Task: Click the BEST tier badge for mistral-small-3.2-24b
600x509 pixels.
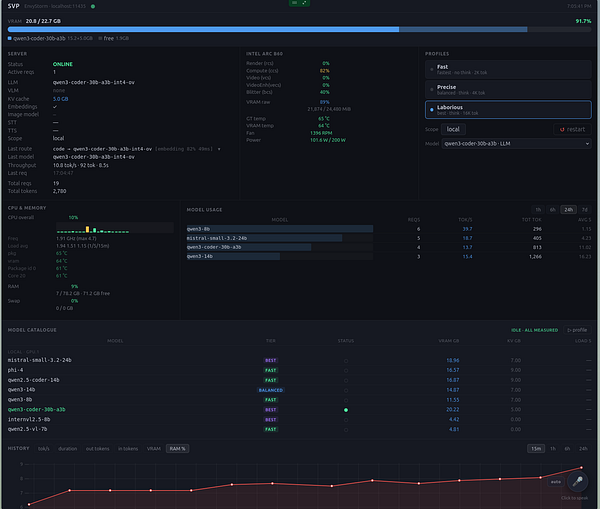Action: (271, 361)
